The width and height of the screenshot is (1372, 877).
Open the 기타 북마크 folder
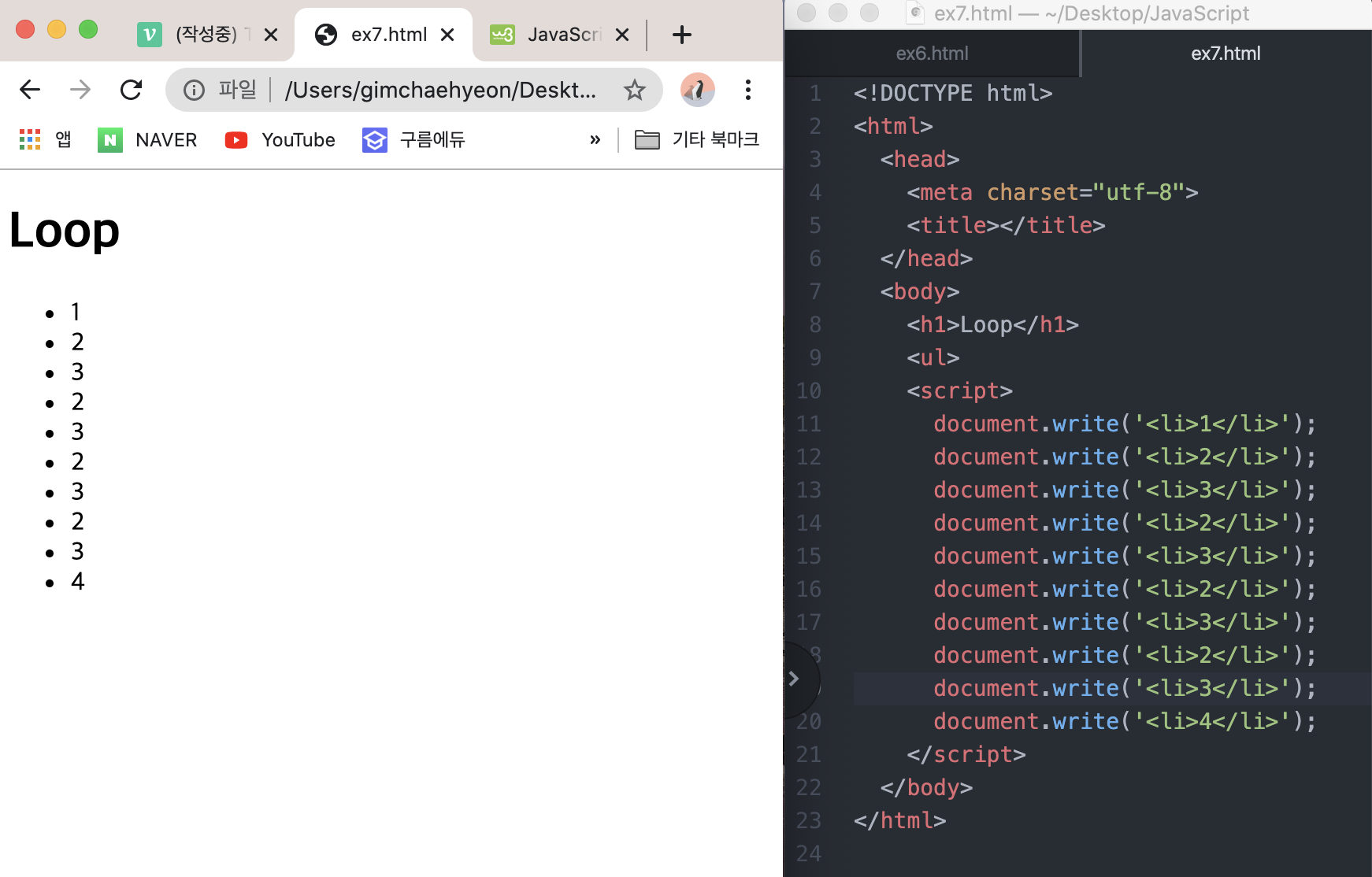click(x=697, y=139)
